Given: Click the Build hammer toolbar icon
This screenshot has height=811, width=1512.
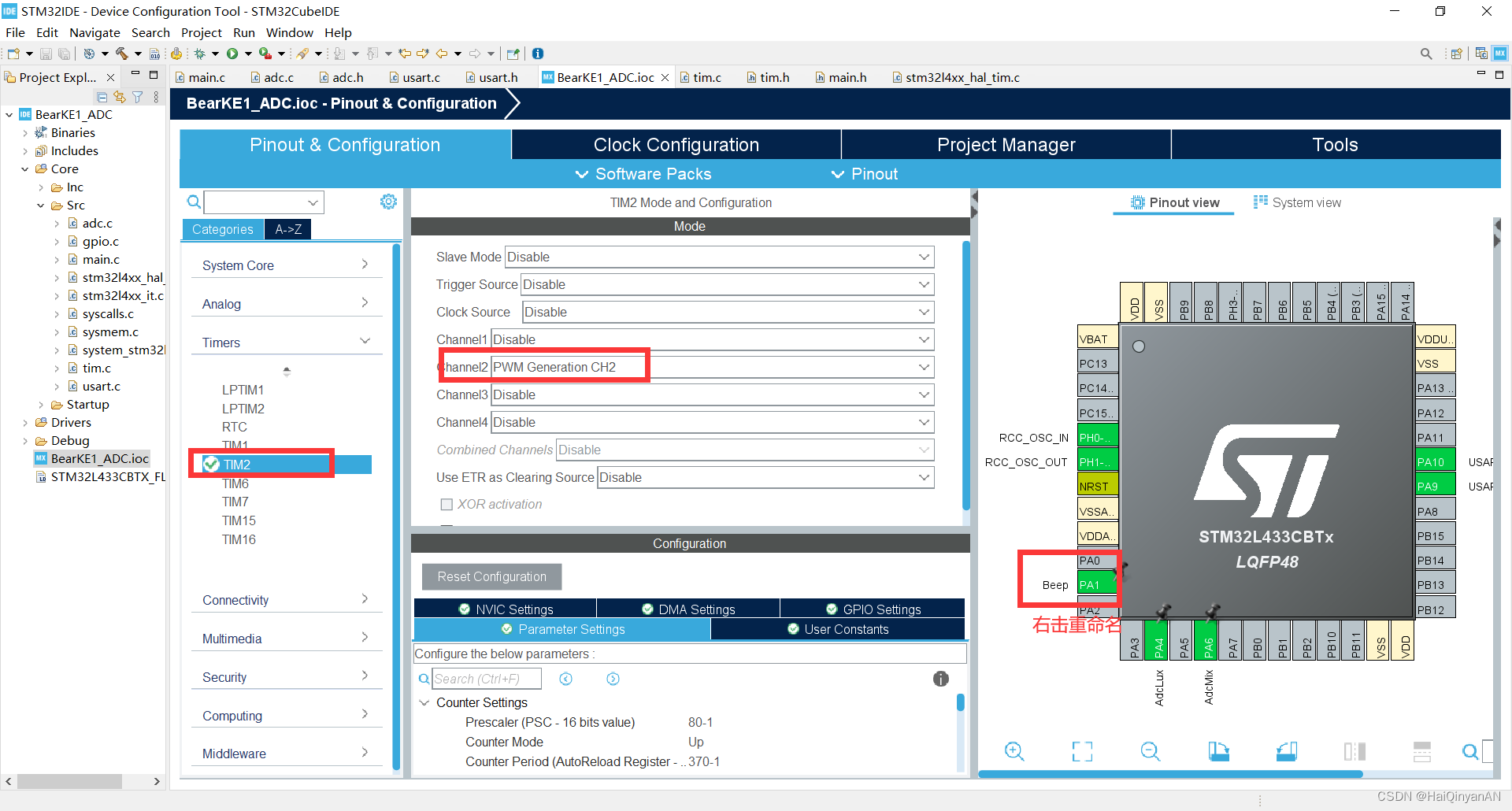Looking at the screenshot, I should 121,54.
